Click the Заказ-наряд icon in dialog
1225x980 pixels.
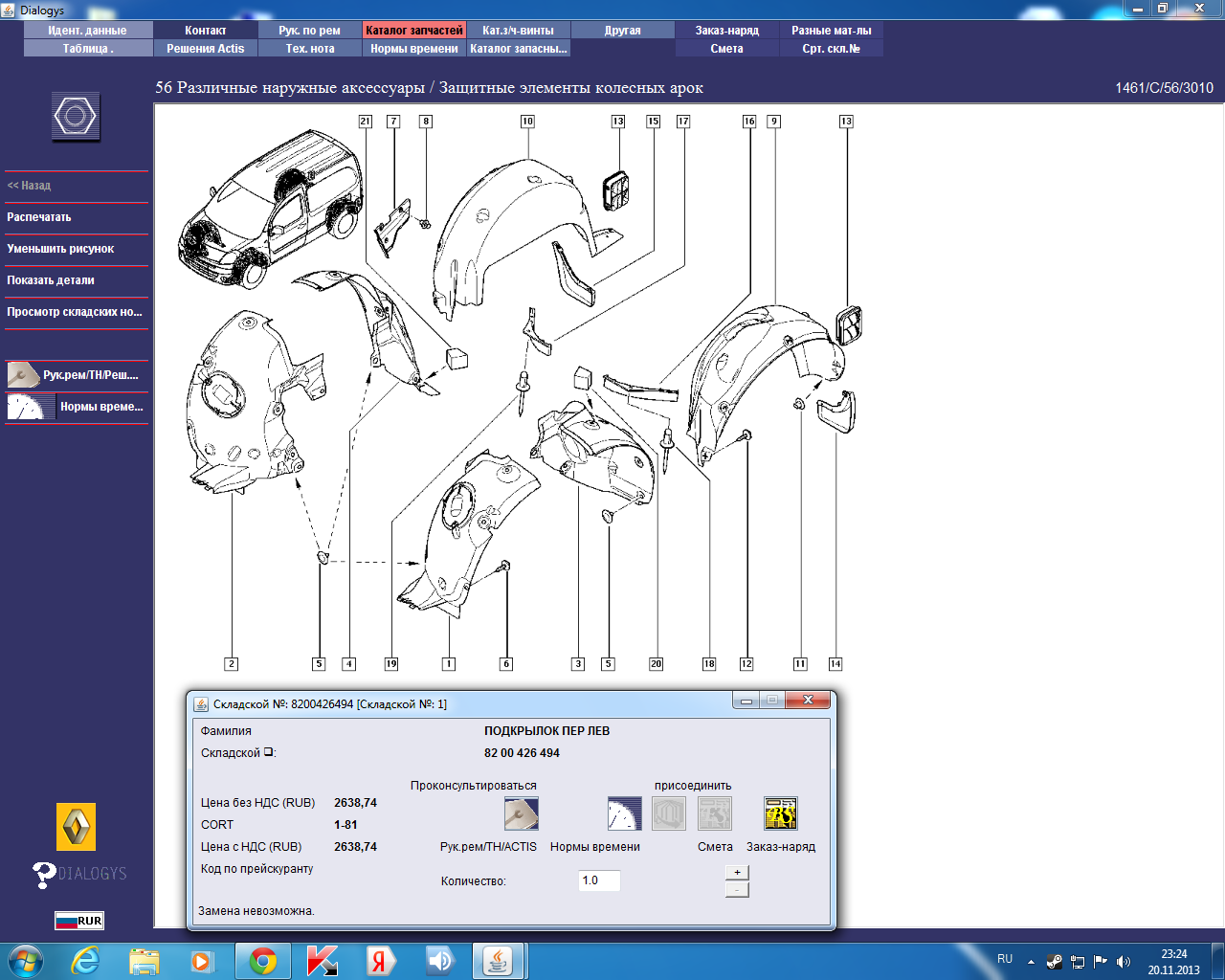pyautogui.click(x=781, y=813)
